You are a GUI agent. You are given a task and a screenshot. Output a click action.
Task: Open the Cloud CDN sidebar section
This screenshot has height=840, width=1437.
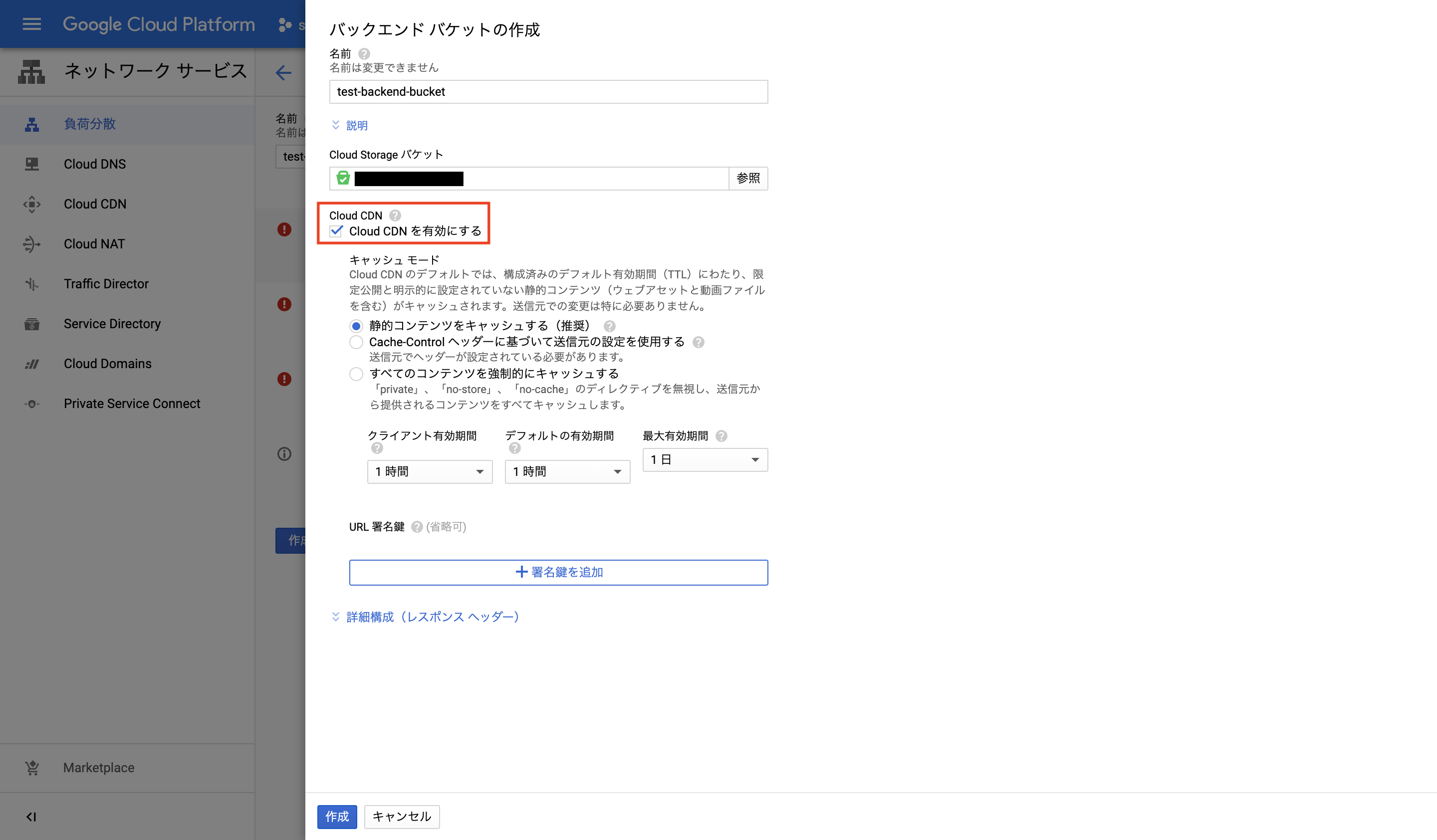pyautogui.click(x=95, y=204)
